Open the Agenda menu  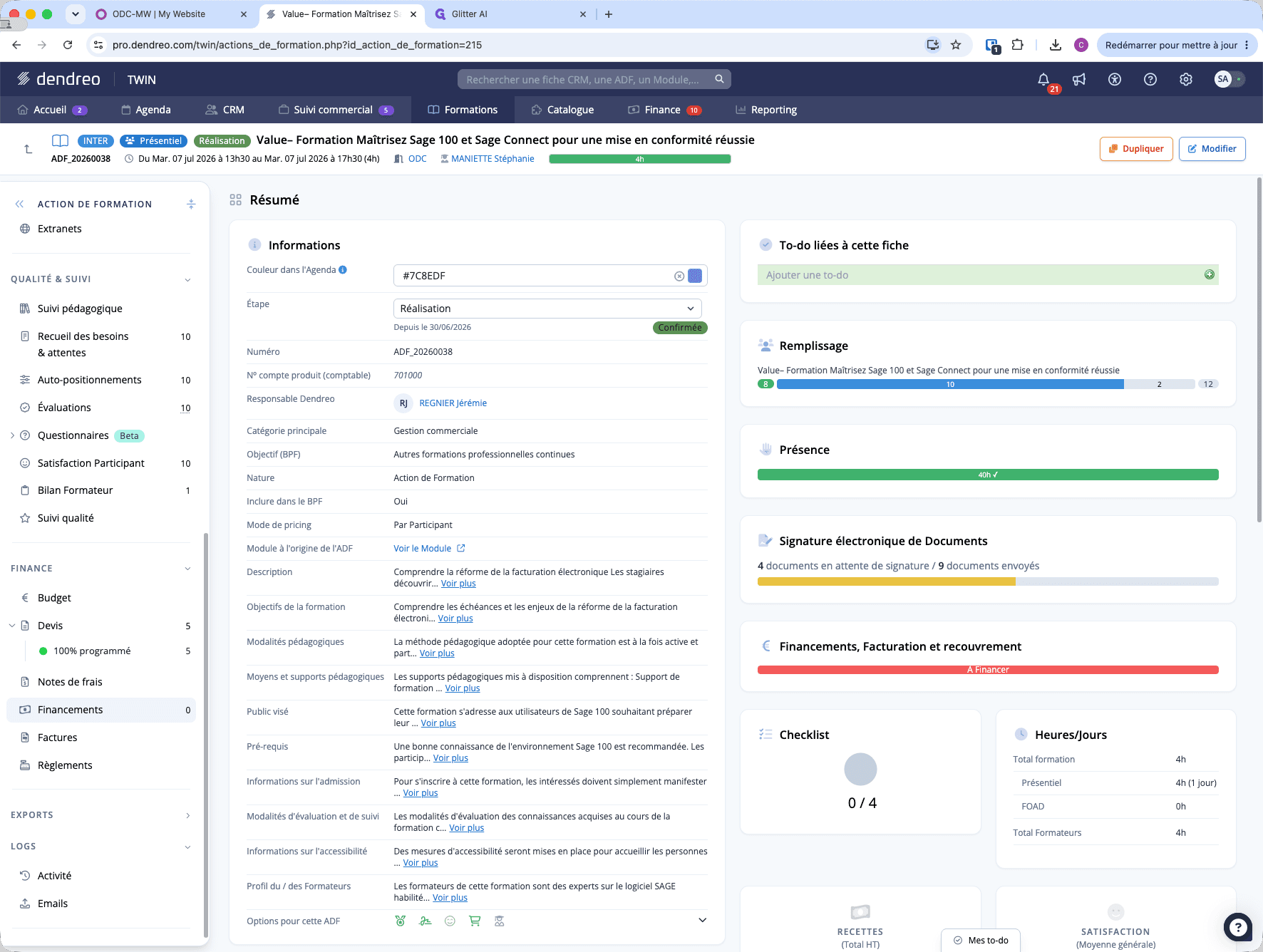coord(146,110)
